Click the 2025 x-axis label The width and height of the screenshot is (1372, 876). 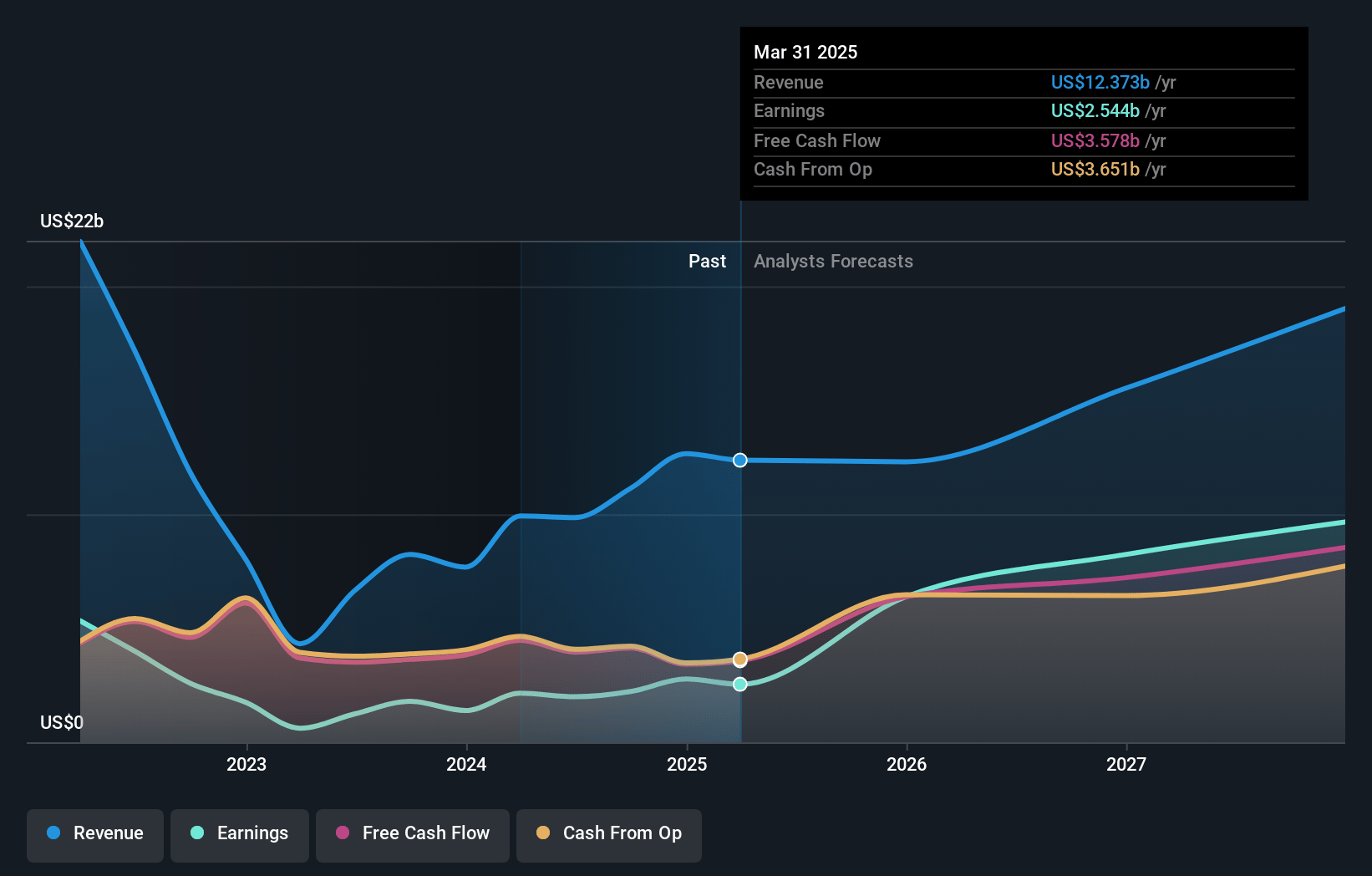(687, 764)
